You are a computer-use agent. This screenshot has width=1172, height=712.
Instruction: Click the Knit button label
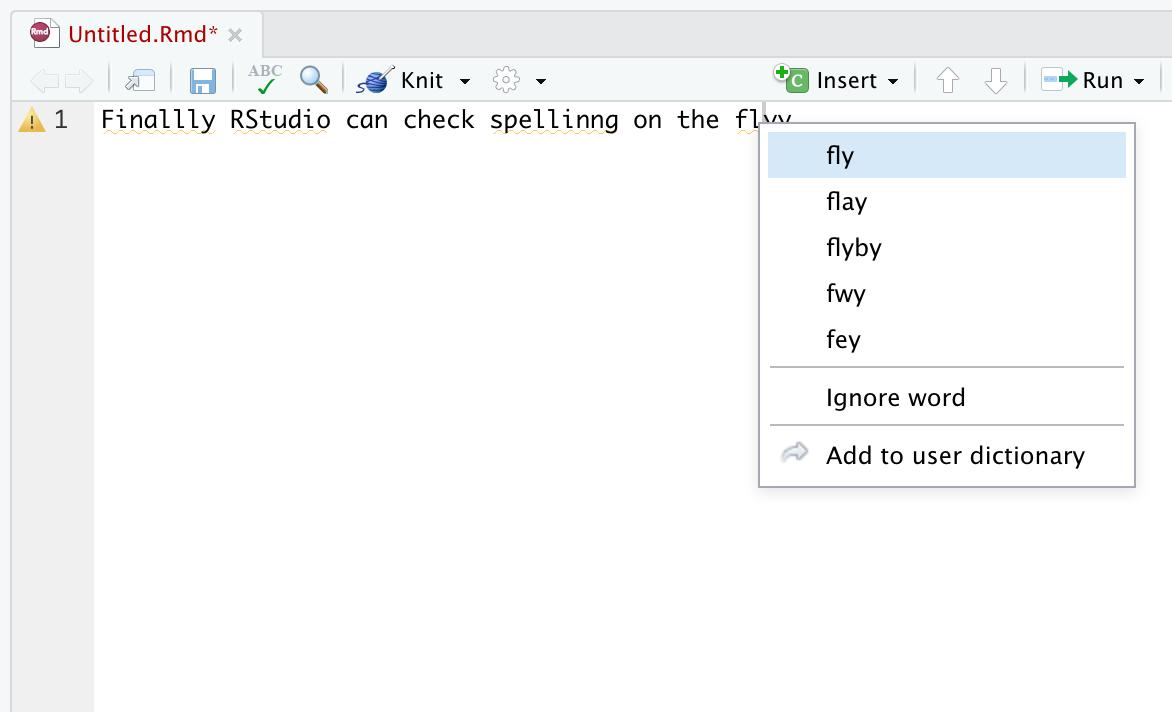[422, 80]
